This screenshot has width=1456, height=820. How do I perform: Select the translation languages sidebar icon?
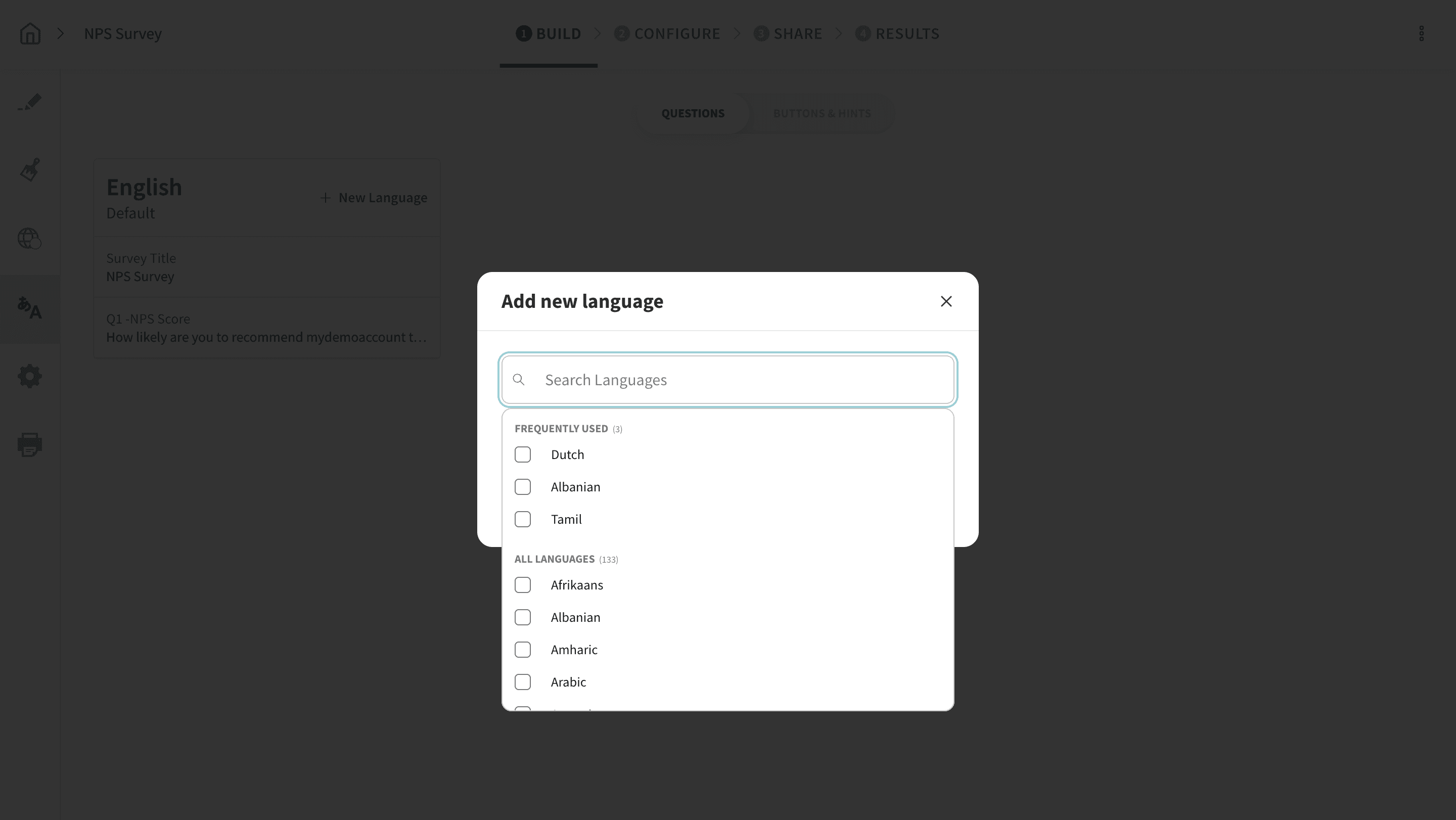pyautogui.click(x=30, y=308)
